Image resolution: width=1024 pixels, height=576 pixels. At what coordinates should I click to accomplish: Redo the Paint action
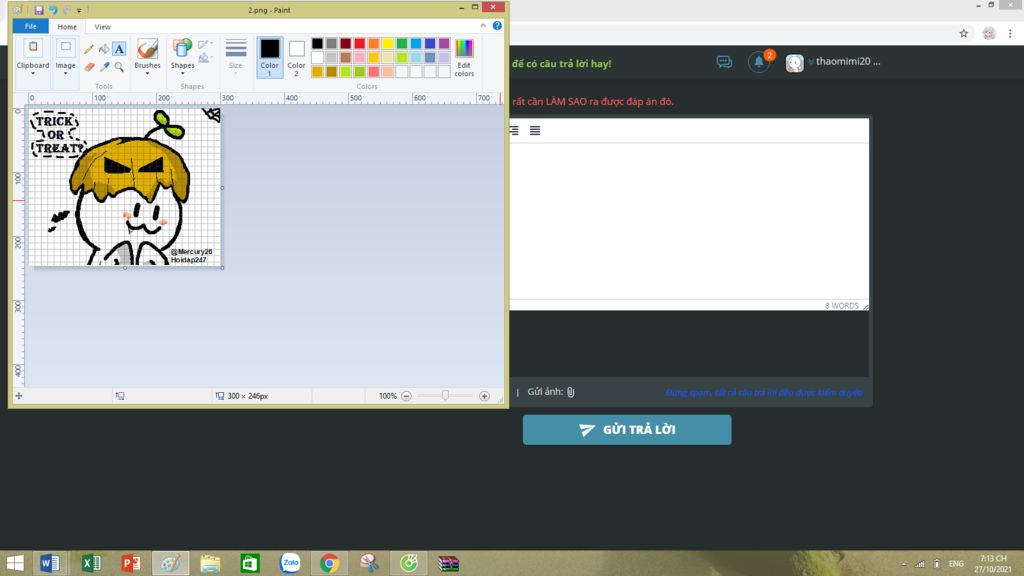pyautogui.click(x=67, y=10)
